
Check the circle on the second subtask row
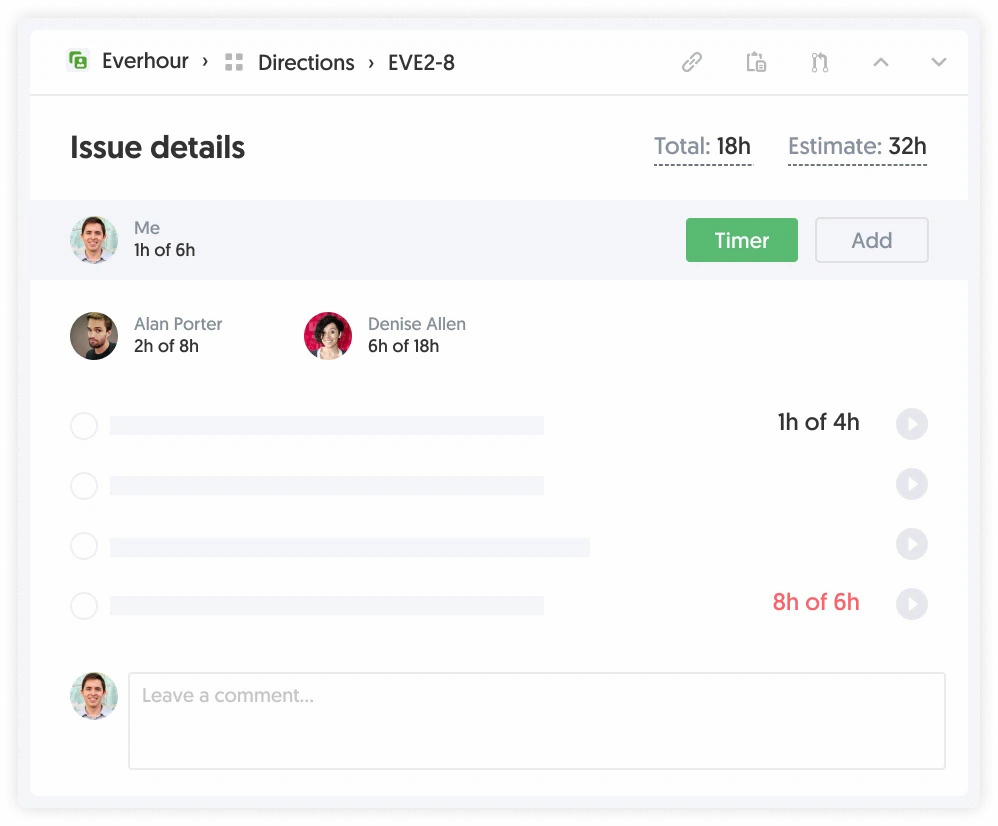[84, 486]
